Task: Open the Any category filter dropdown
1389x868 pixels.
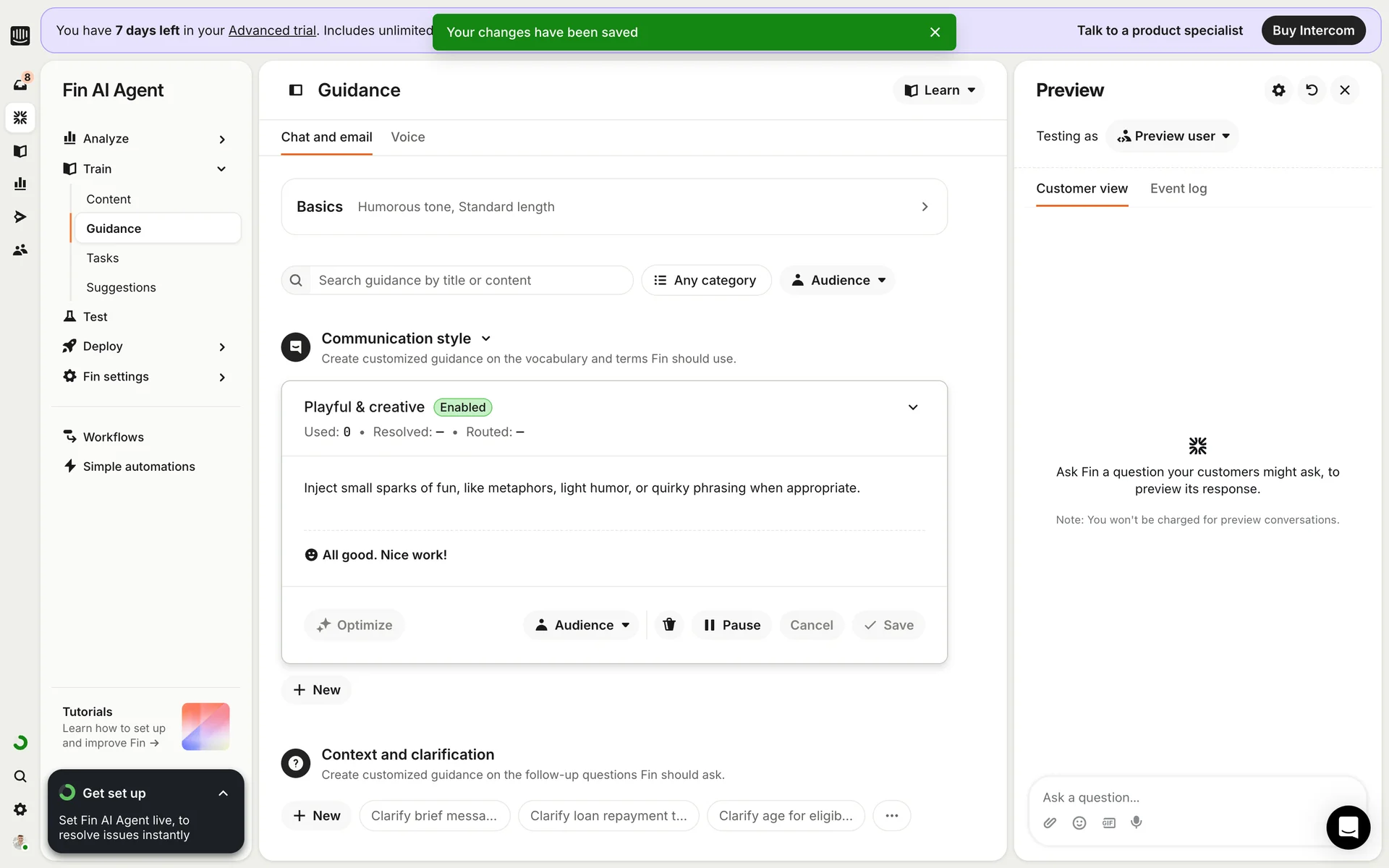Action: tap(705, 280)
